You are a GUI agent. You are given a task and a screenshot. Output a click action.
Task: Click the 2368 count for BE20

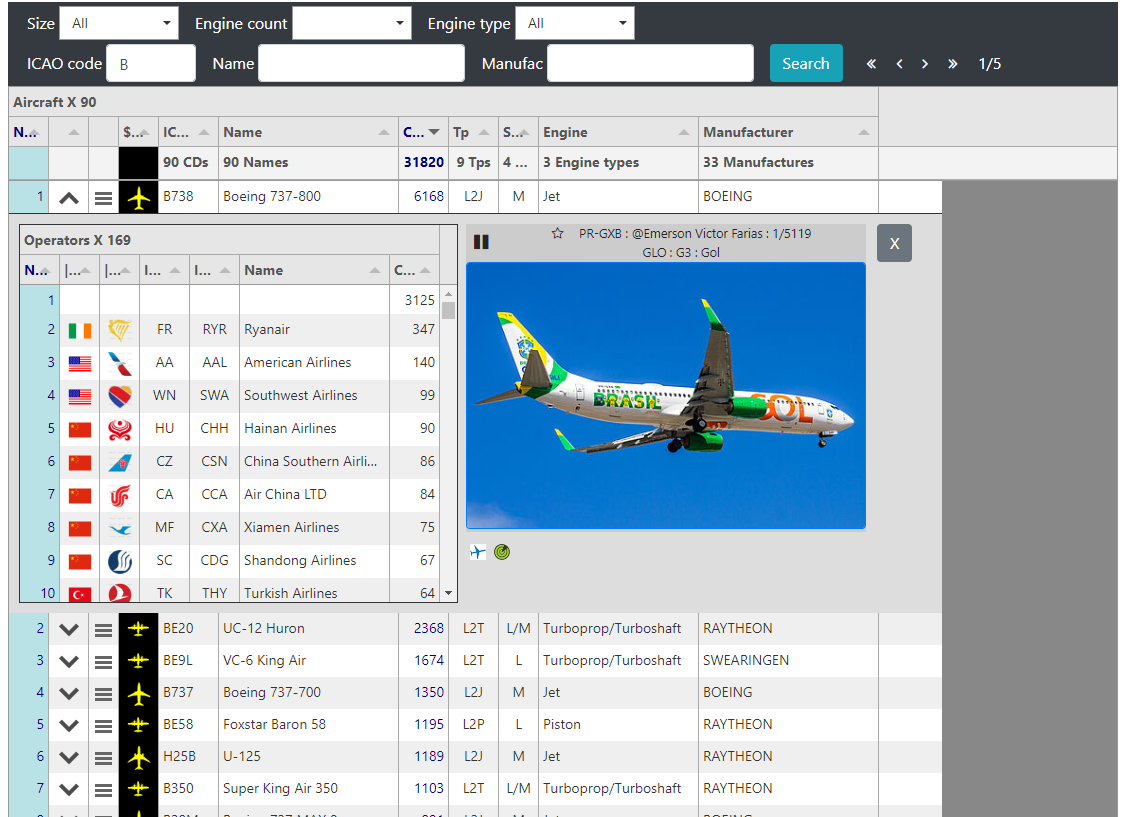428,628
